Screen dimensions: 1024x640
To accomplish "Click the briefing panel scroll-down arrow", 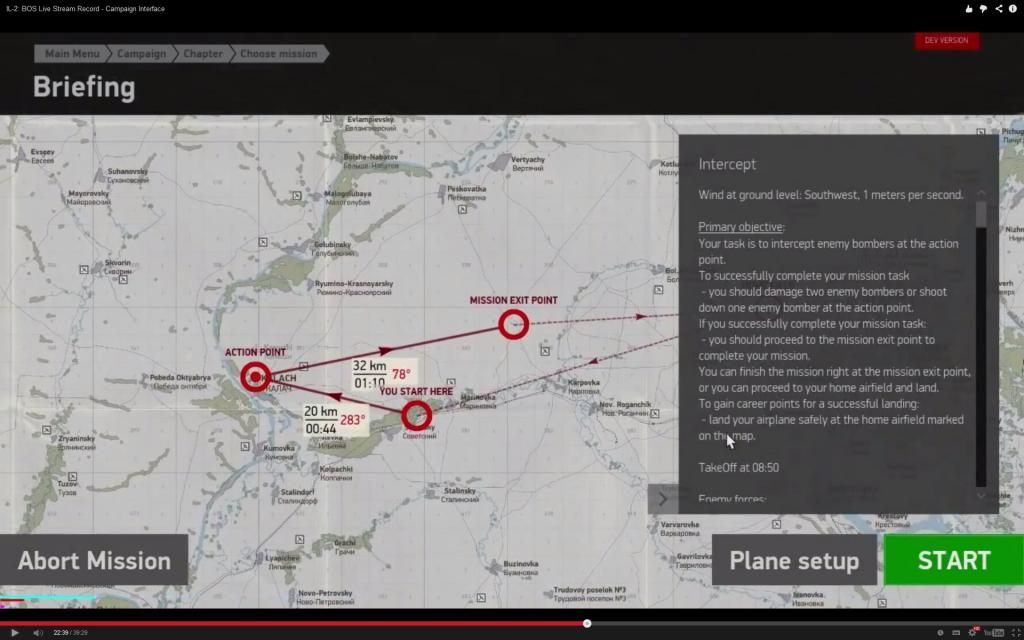I will [981, 496].
